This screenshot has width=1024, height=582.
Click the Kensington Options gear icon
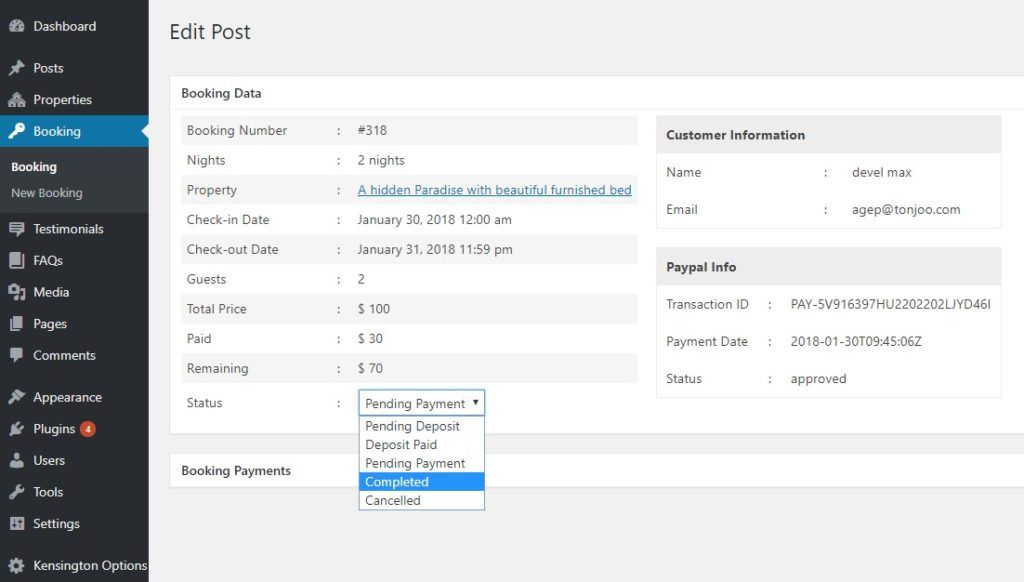click(17, 565)
